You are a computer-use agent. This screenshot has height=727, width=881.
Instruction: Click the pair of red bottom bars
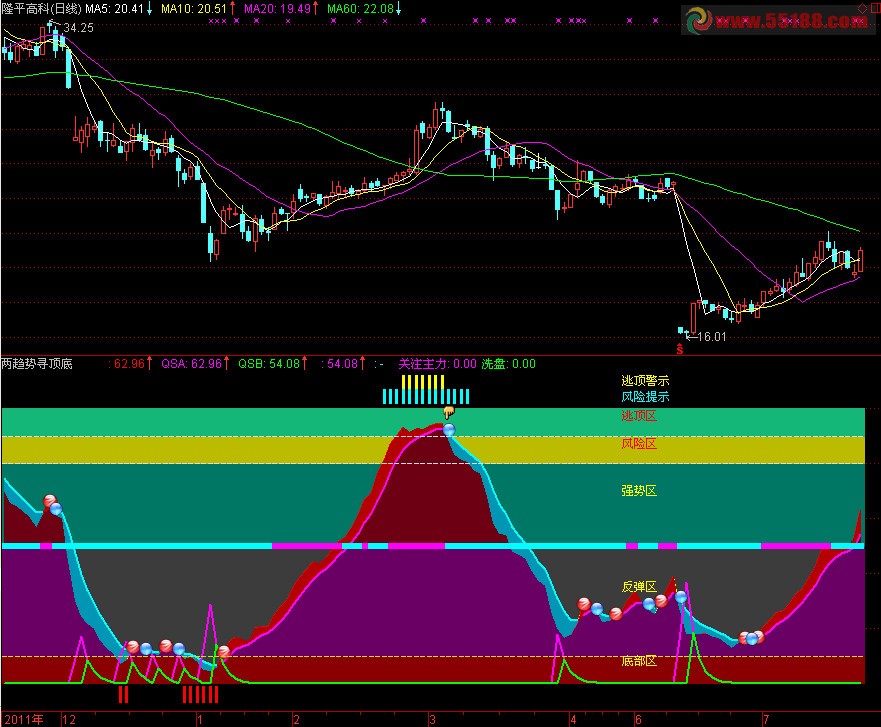[123, 694]
